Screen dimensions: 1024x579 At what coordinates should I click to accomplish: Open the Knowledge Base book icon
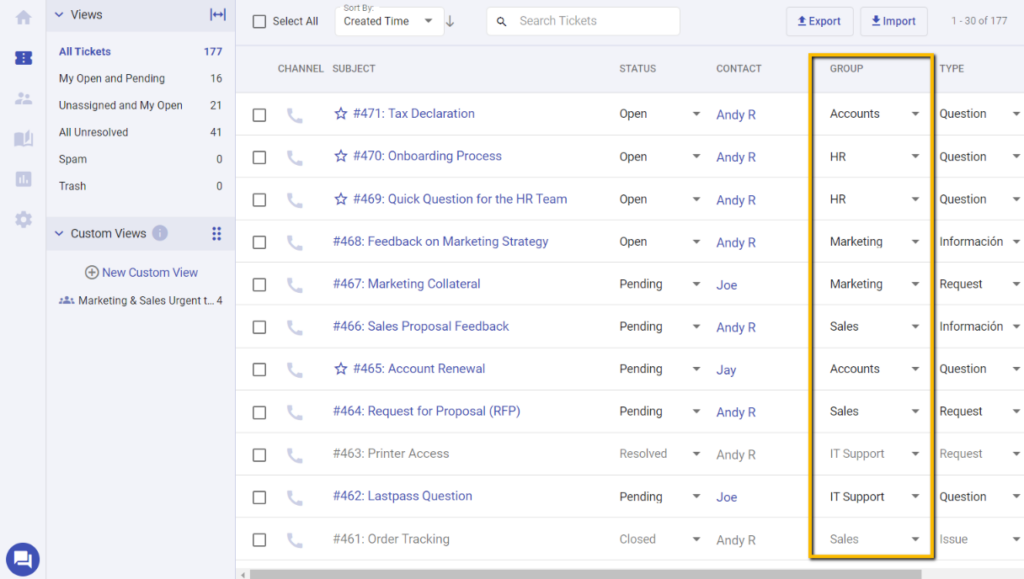tap(24, 138)
